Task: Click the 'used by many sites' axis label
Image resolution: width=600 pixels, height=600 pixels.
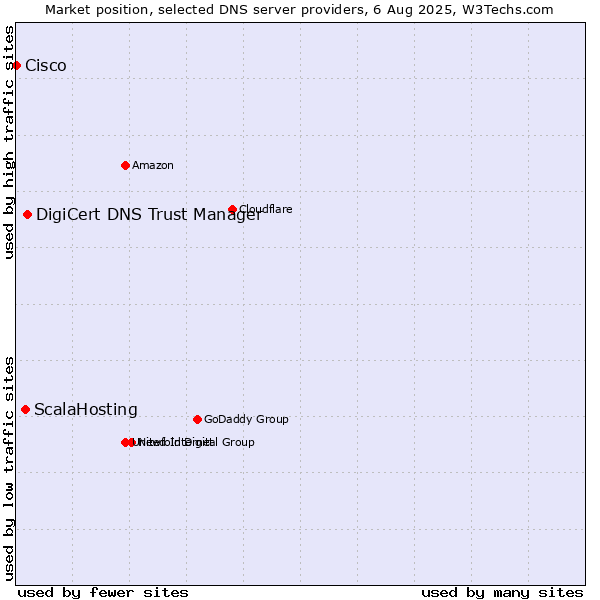Action: pos(502,593)
